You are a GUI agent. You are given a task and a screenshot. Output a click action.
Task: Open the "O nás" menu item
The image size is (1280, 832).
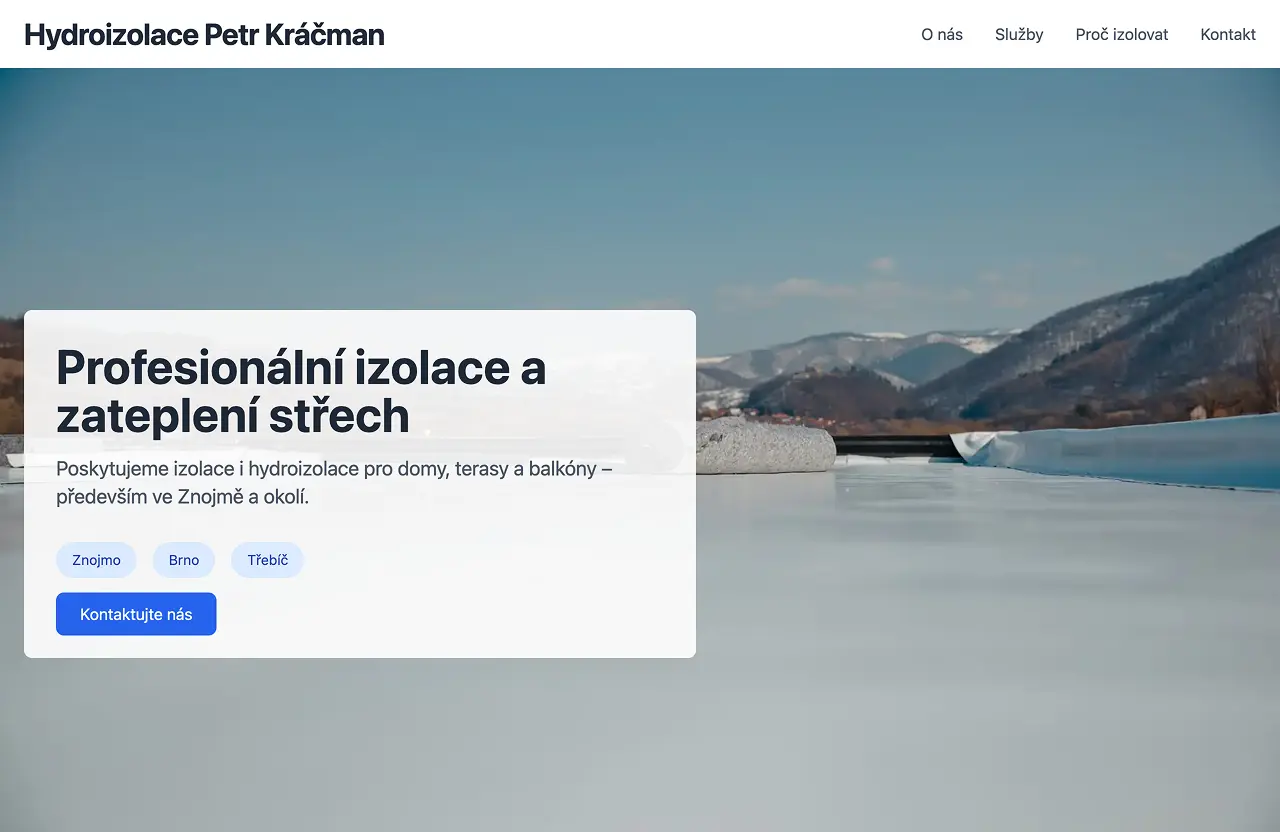[x=941, y=34]
